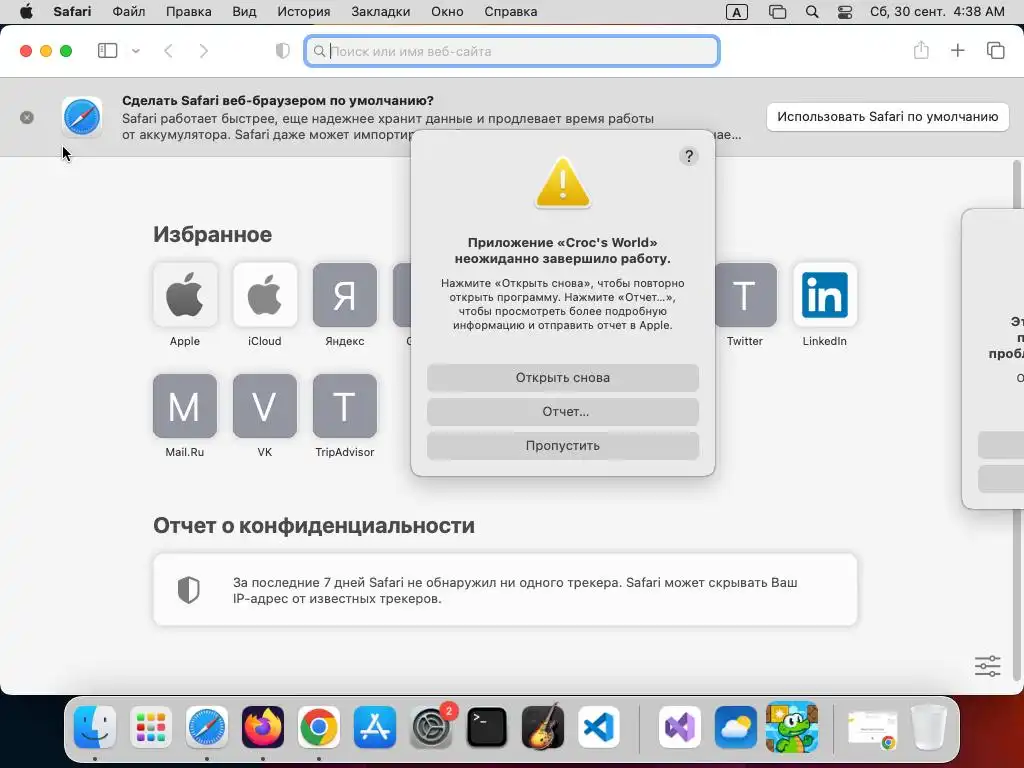Click the Пропустить button
The width and height of the screenshot is (1024, 768).
(563, 445)
